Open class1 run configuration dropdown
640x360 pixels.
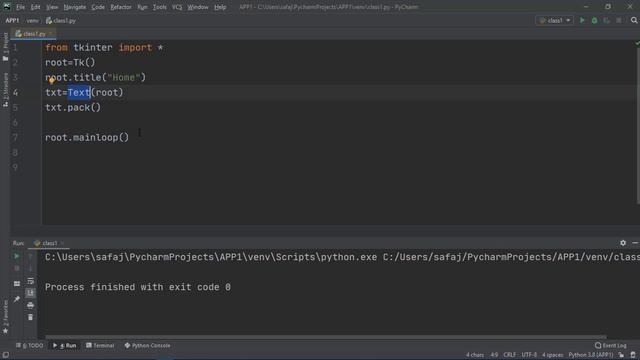554,20
